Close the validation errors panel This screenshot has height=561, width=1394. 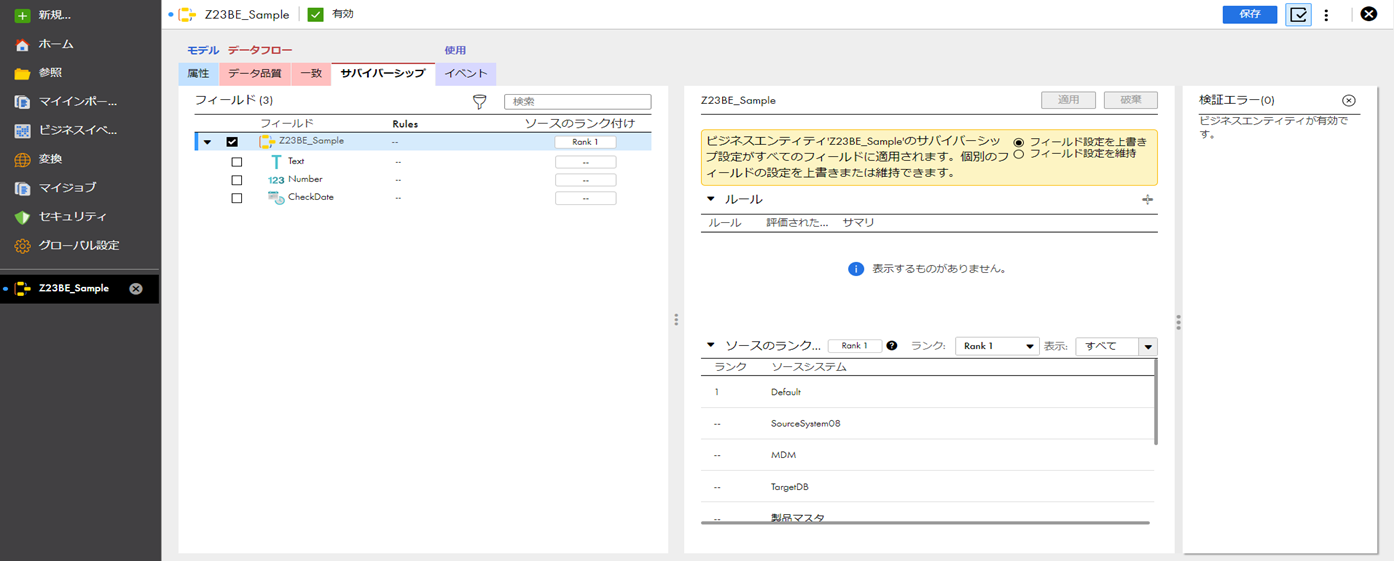1348,100
